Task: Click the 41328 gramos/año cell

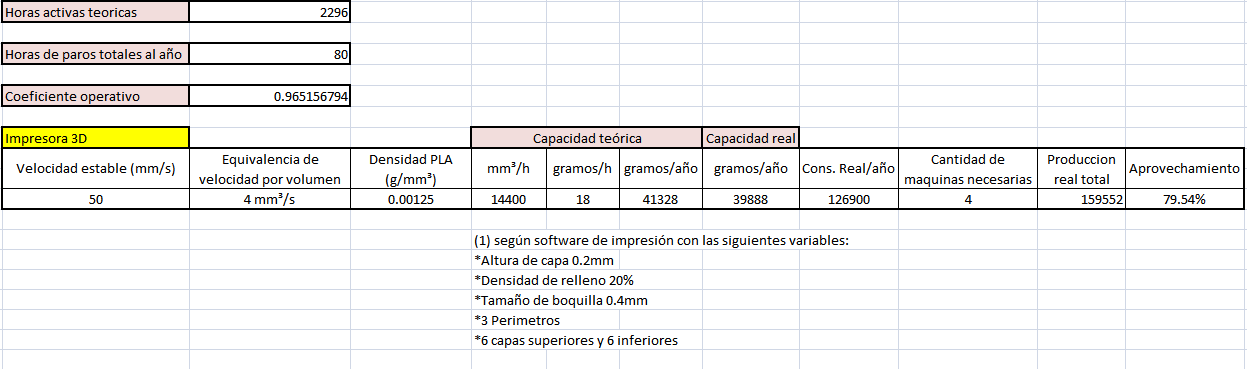Action: click(x=660, y=199)
